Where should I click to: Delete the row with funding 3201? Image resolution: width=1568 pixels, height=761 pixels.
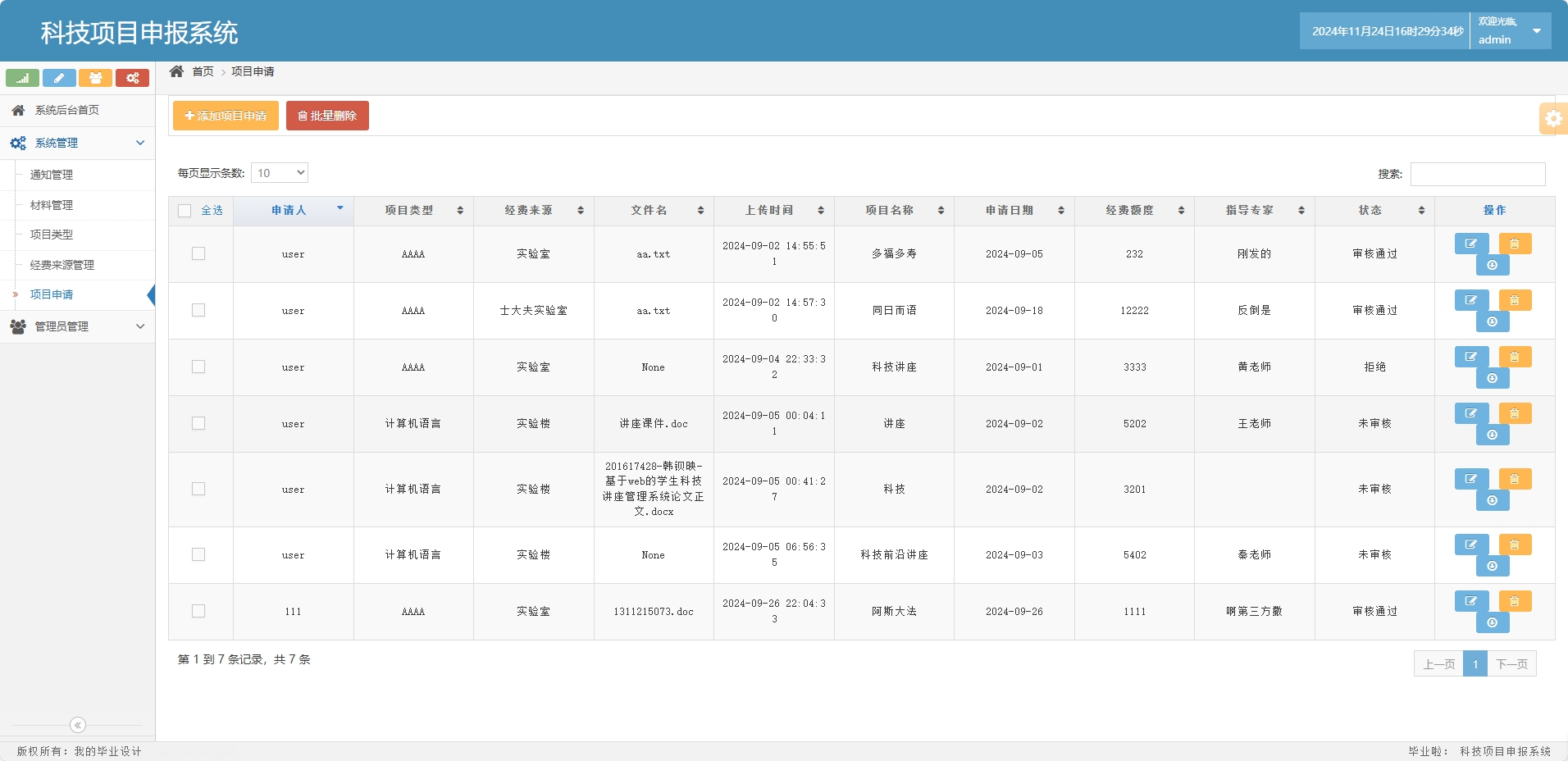click(1515, 479)
